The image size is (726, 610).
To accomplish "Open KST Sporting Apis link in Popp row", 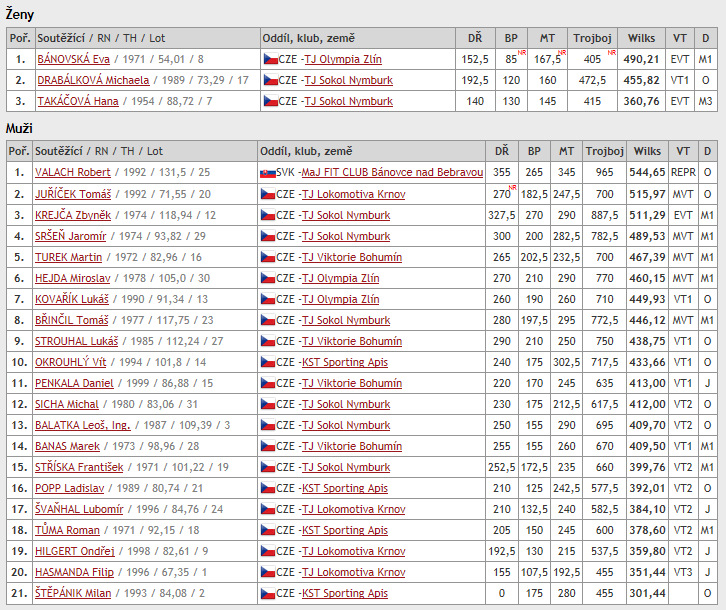I will [345, 488].
